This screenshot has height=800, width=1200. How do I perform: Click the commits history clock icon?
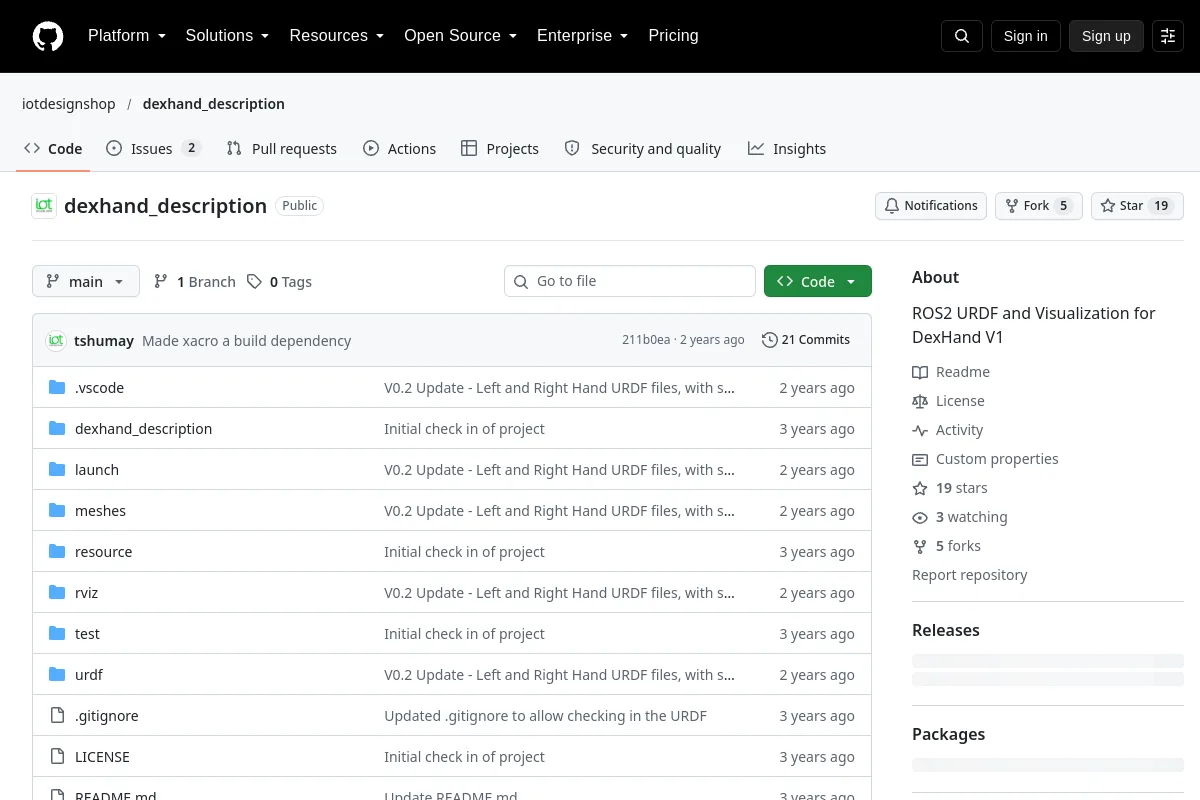coord(769,340)
